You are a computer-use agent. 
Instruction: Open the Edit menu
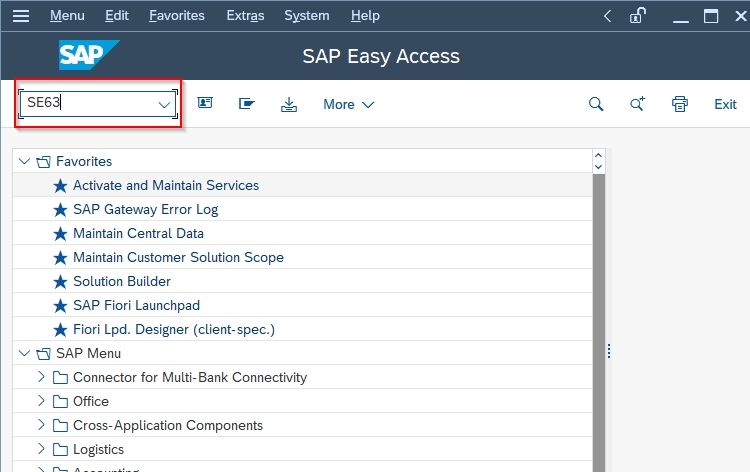(x=117, y=16)
